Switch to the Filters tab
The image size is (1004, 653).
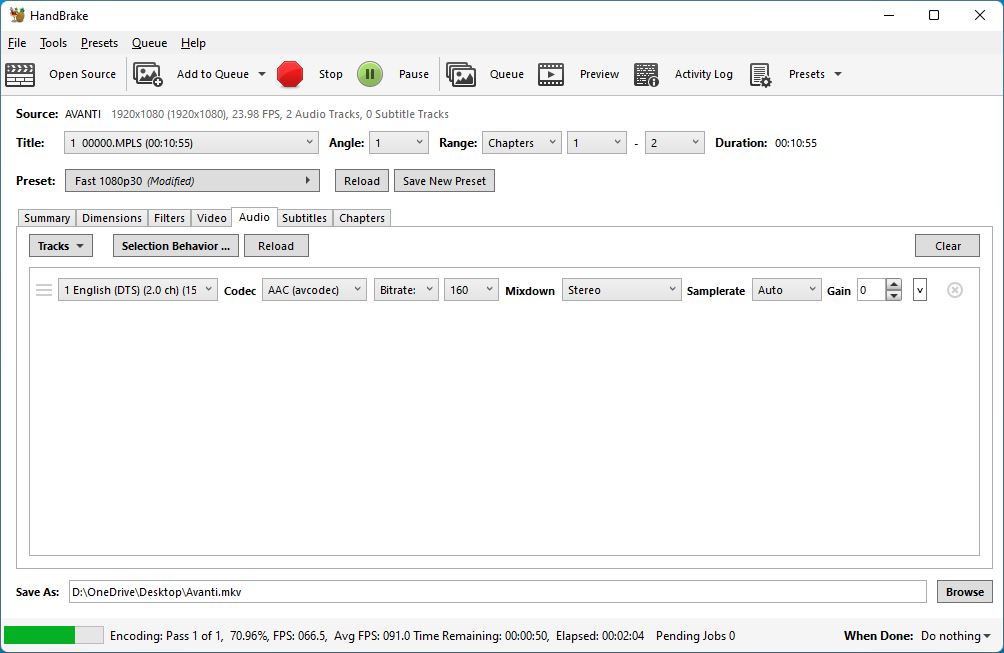pos(169,218)
